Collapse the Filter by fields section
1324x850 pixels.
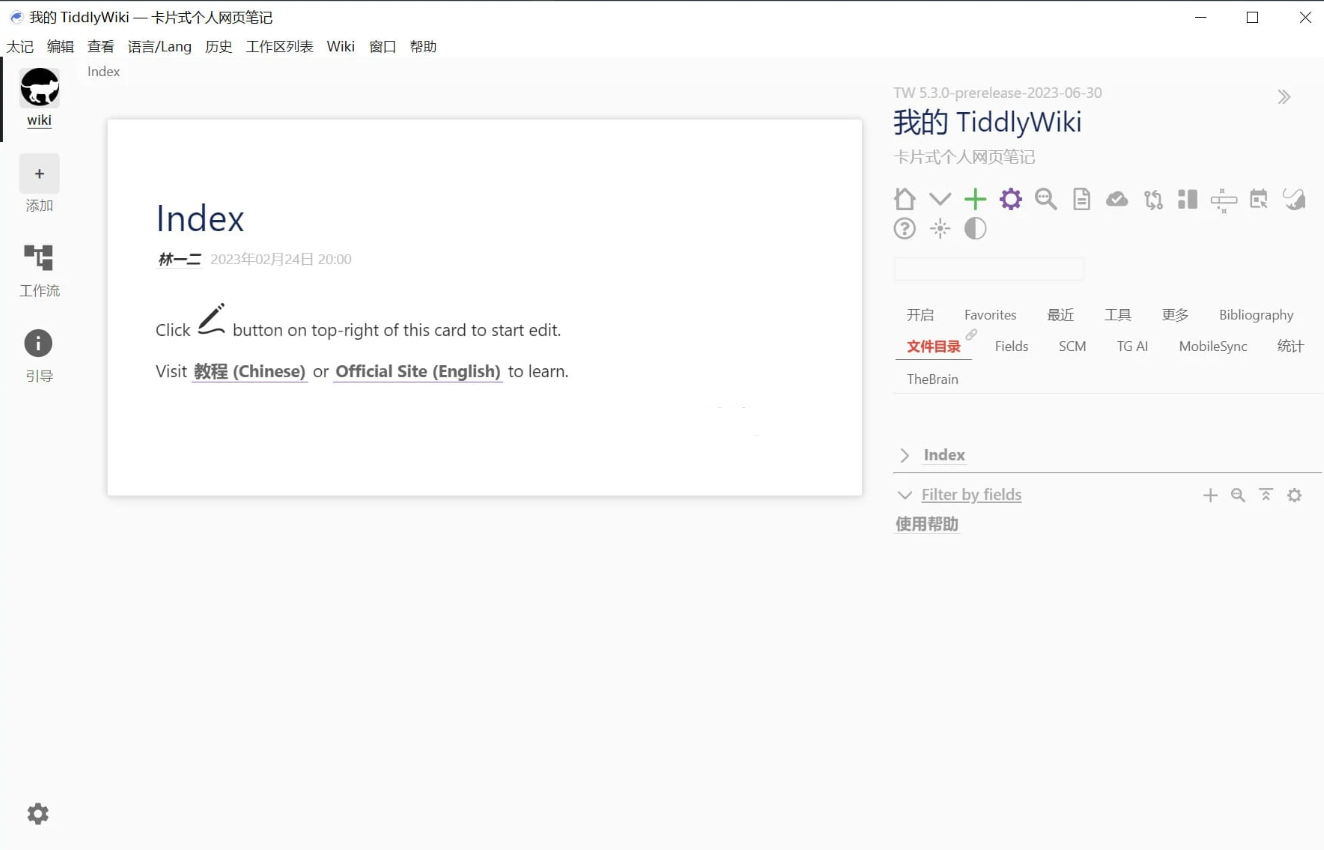[904, 494]
